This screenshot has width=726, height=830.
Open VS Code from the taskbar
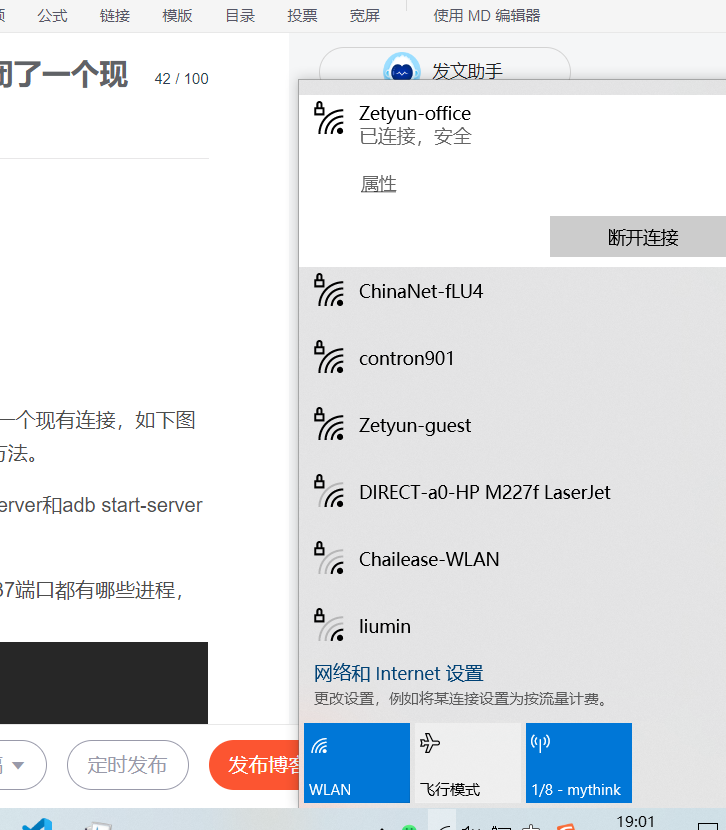pyautogui.click(x=36, y=822)
